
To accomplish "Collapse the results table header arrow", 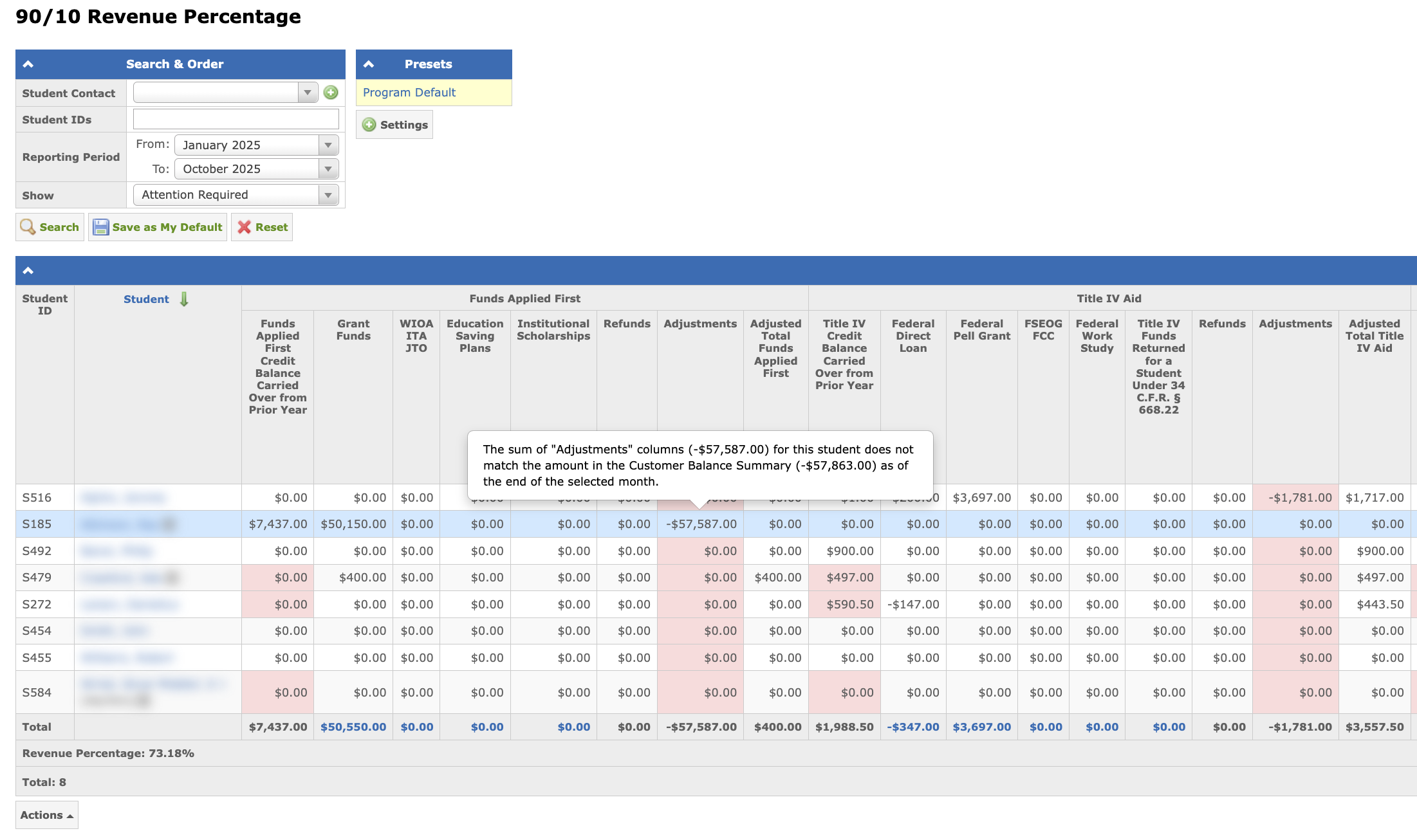I will coord(28,271).
